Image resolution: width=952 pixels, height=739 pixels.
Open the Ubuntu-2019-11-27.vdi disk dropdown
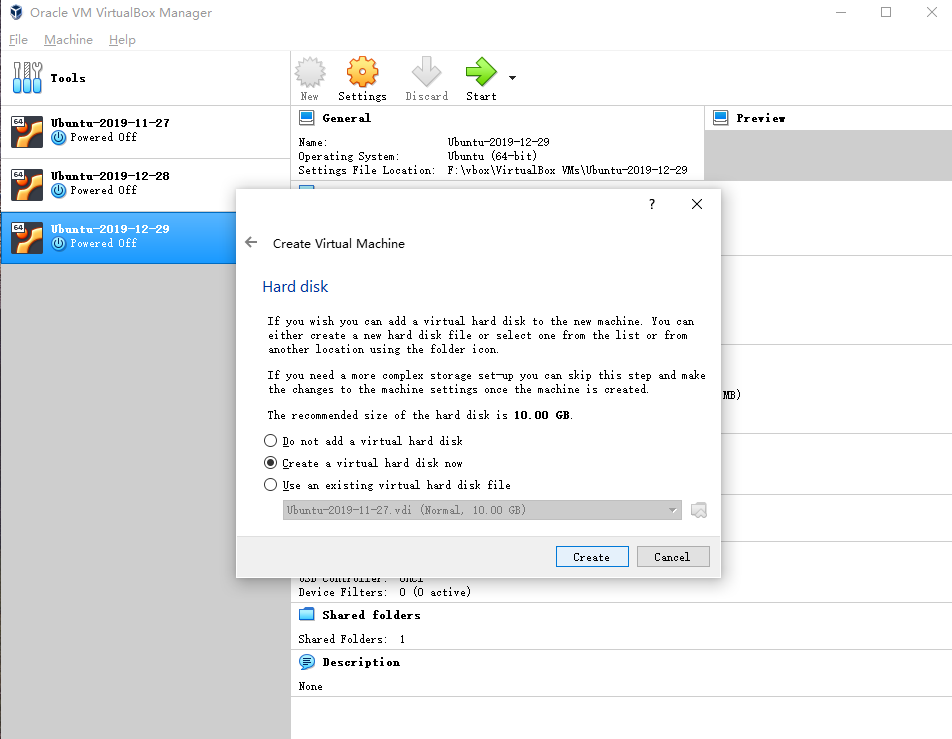point(482,510)
